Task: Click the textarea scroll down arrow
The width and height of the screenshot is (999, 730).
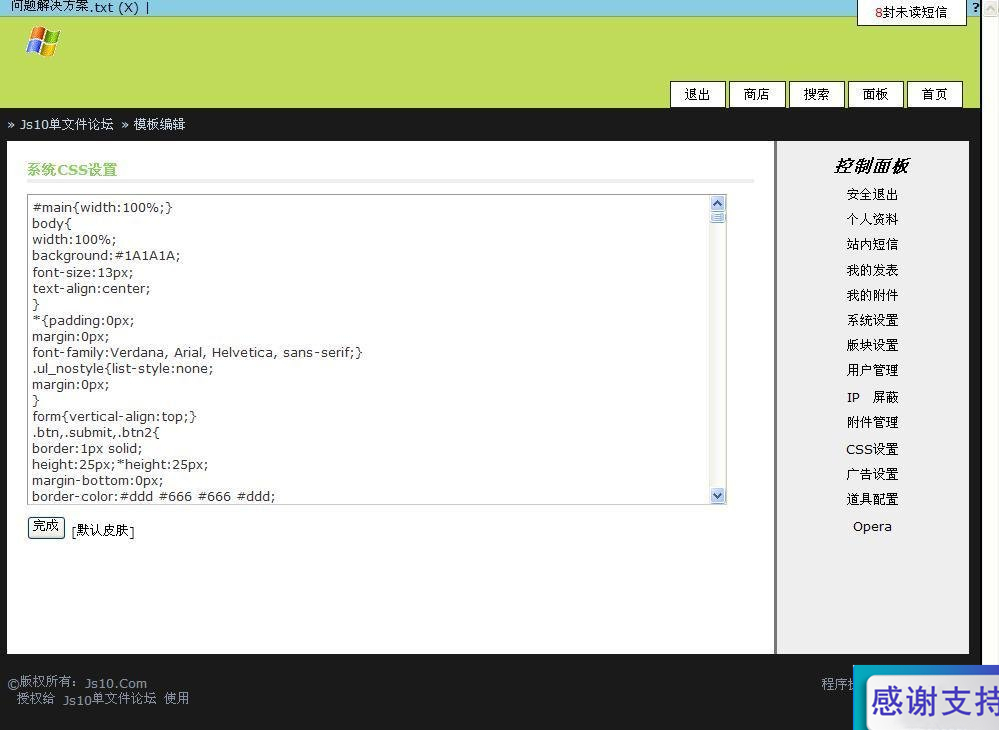Action: click(x=717, y=496)
